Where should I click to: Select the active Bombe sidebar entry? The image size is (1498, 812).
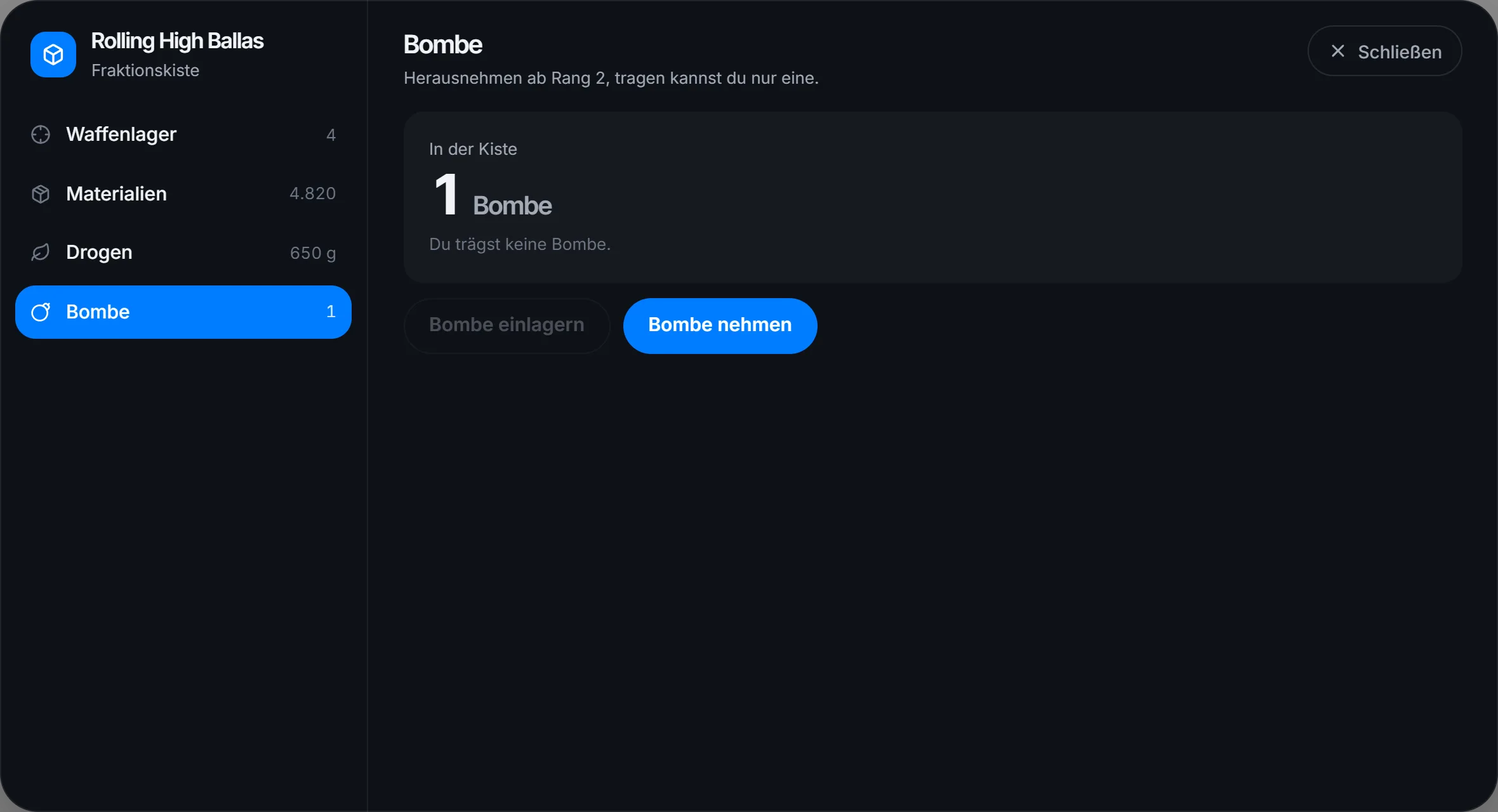point(183,311)
